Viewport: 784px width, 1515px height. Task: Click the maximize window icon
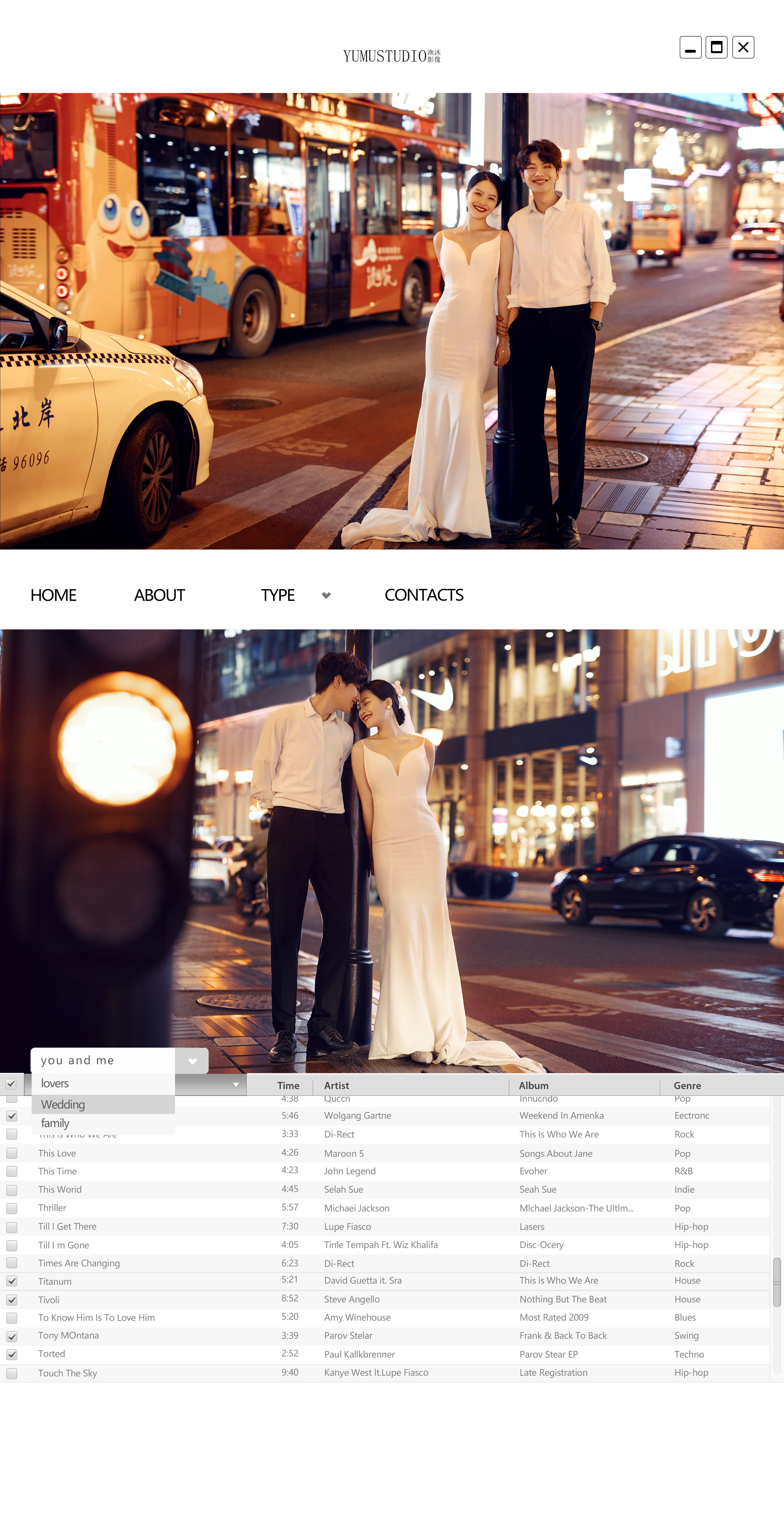[717, 48]
